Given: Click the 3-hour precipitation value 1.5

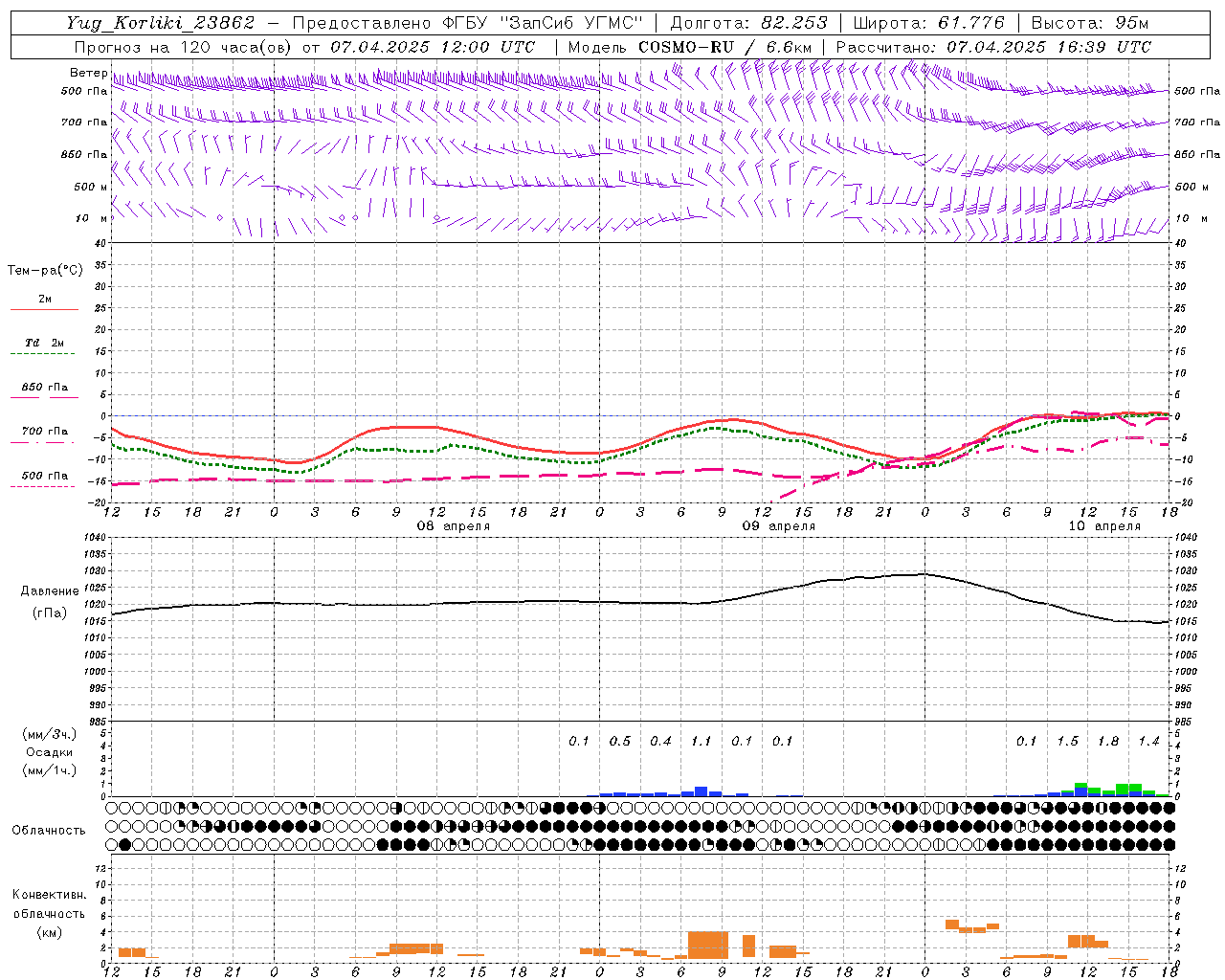Looking at the screenshot, I should click(1067, 741).
